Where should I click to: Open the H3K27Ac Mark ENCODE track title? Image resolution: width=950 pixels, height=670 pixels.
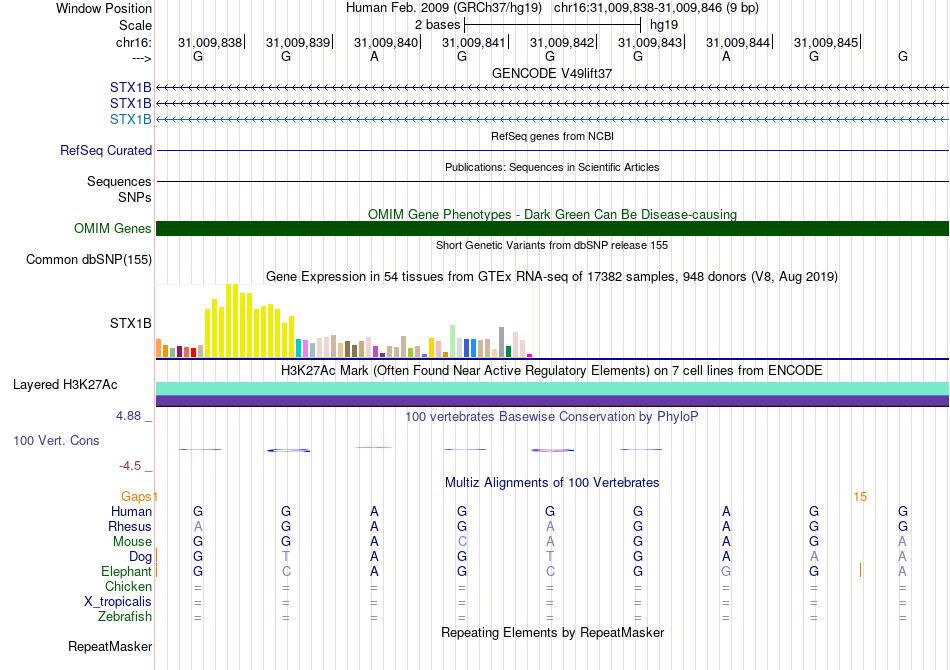(x=552, y=371)
